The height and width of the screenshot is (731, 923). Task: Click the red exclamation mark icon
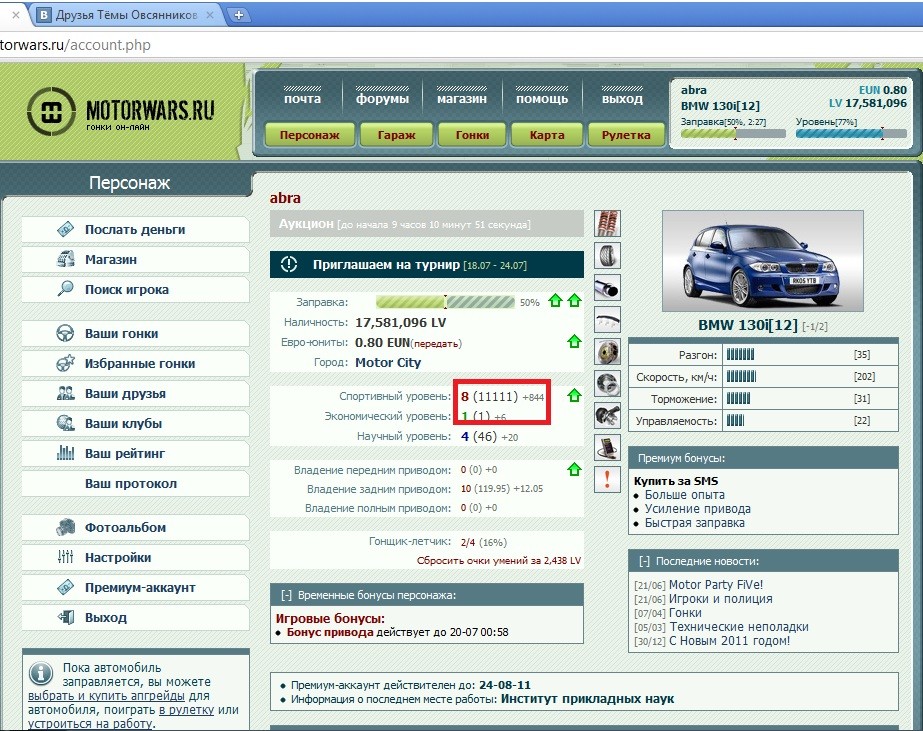(x=607, y=479)
